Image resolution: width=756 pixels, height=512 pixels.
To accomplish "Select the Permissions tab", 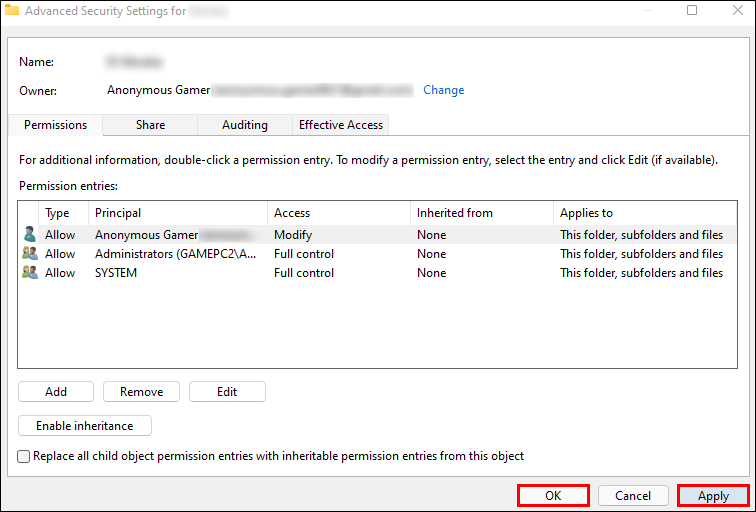I will (55, 125).
